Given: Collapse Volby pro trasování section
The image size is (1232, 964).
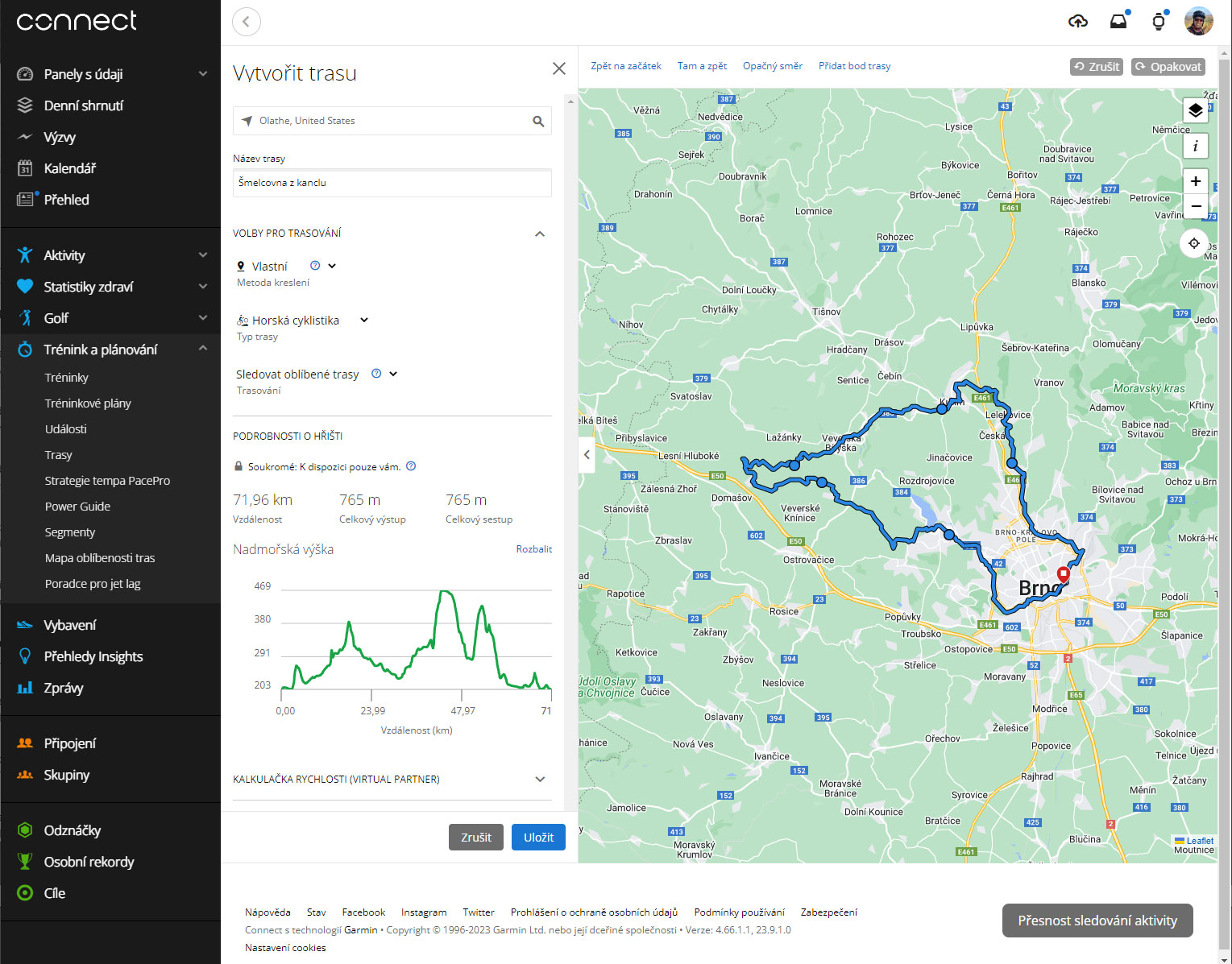Looking at the screenshot, I should [540, 234].
